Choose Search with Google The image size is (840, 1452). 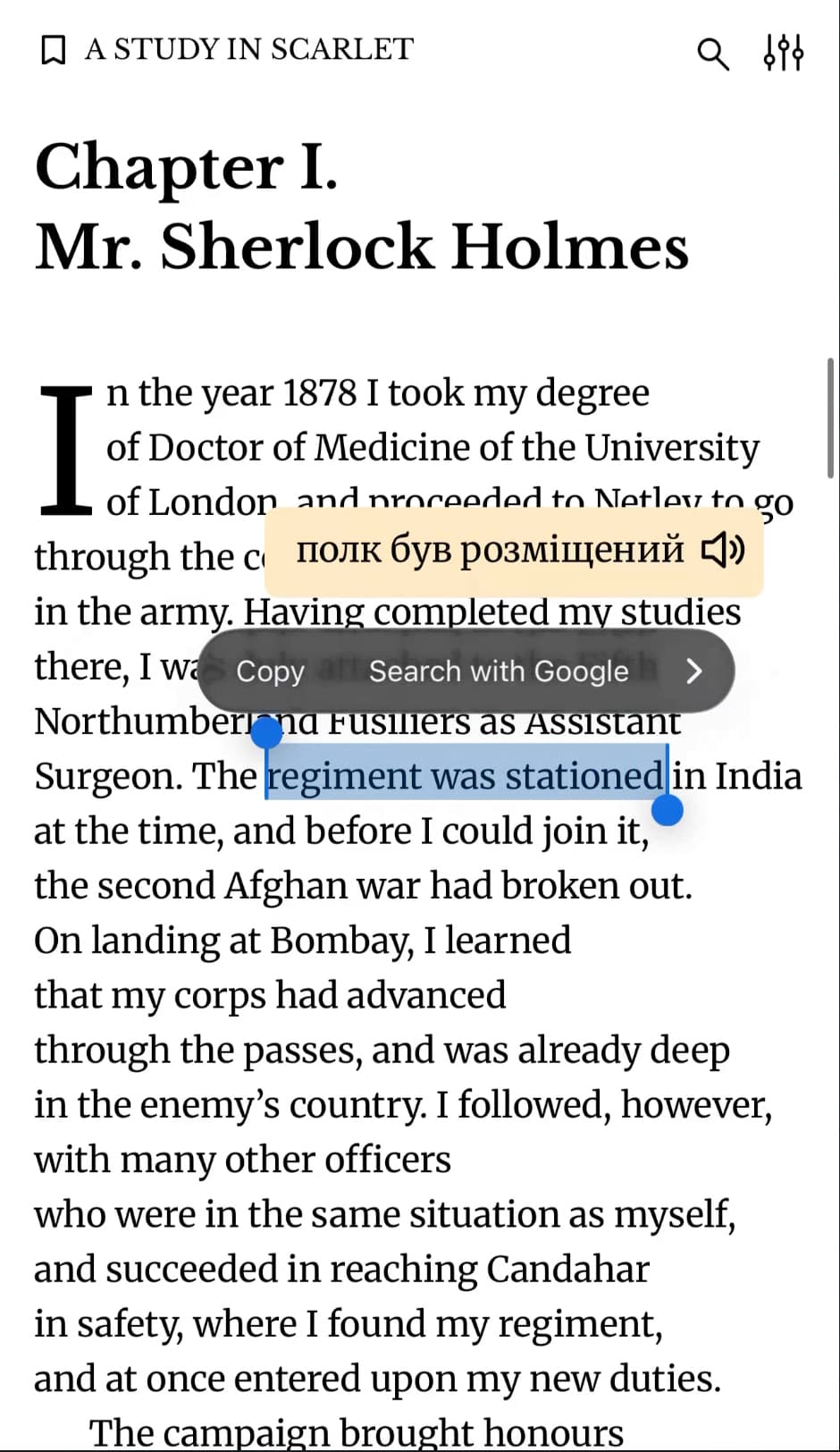[x=499, y=671]
